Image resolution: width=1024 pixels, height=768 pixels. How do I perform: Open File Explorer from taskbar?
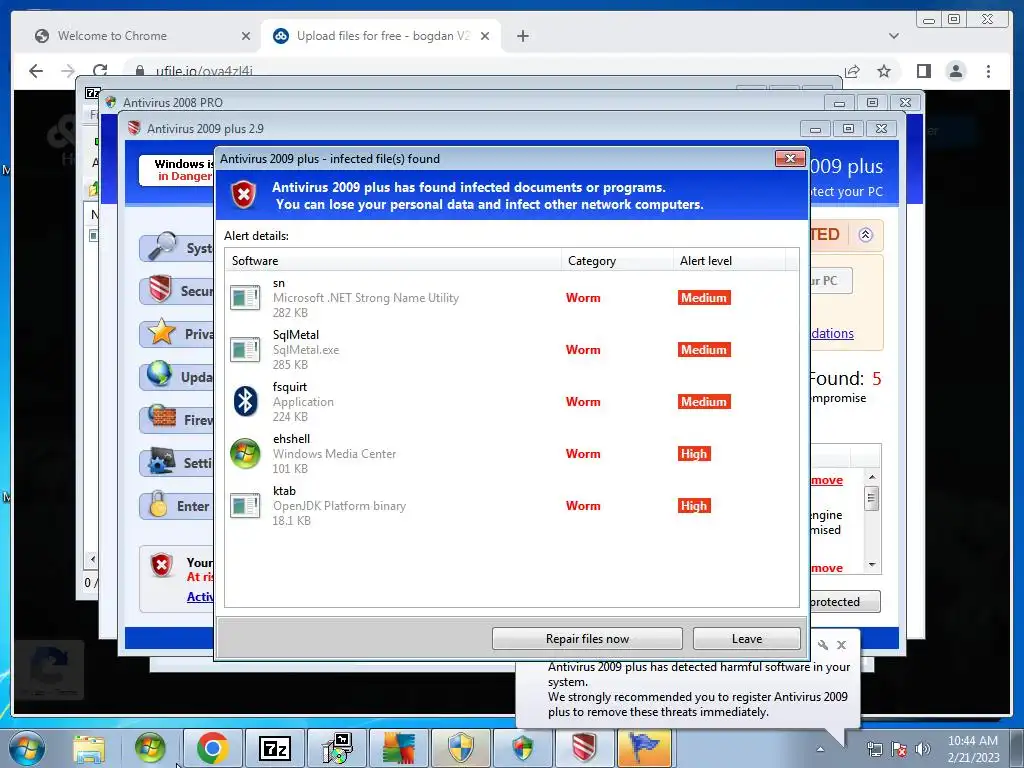pyautogui.click(x=89, y=748)
